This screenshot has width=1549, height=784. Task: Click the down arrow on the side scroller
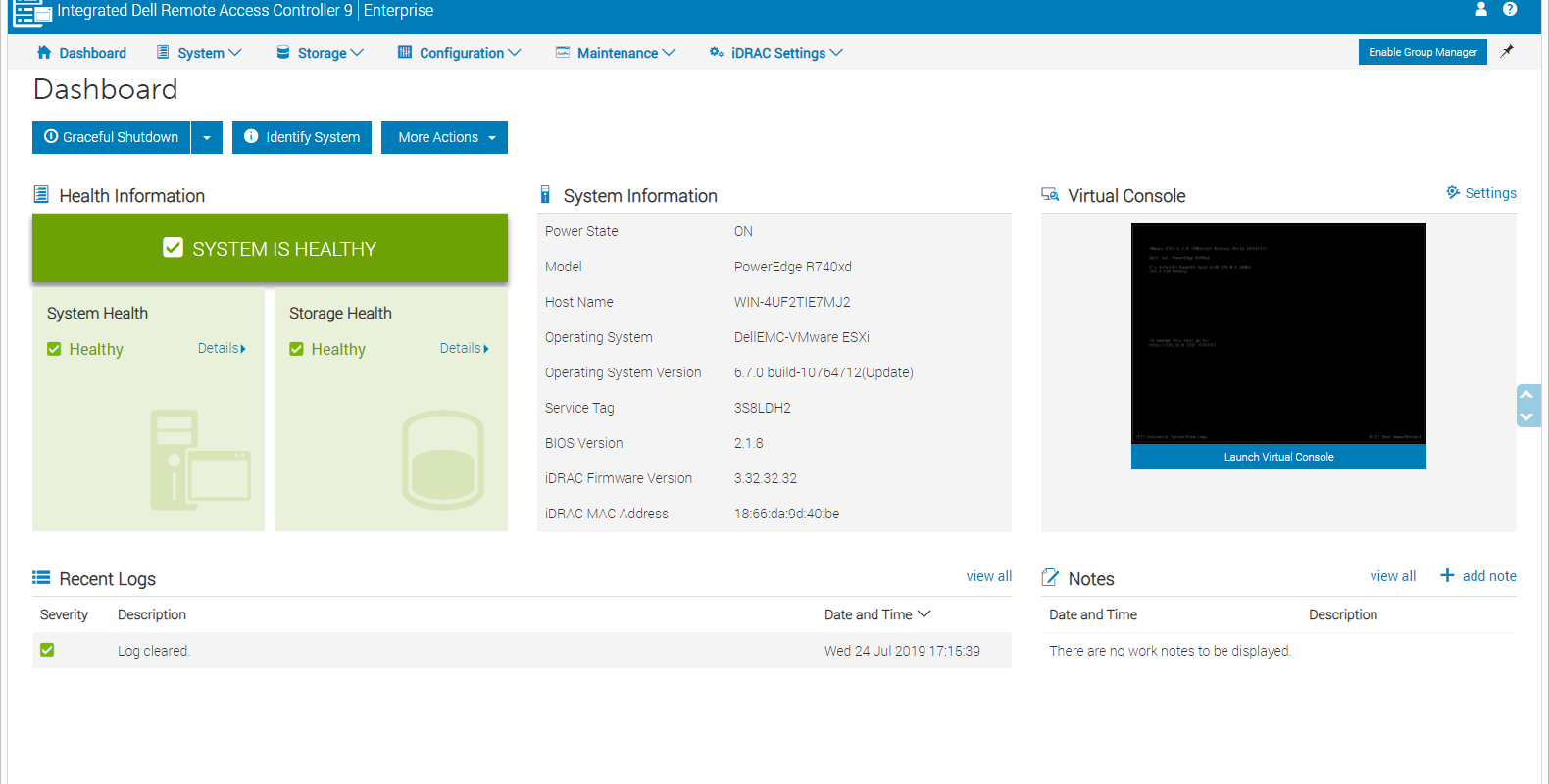(x=1526, y=416)
